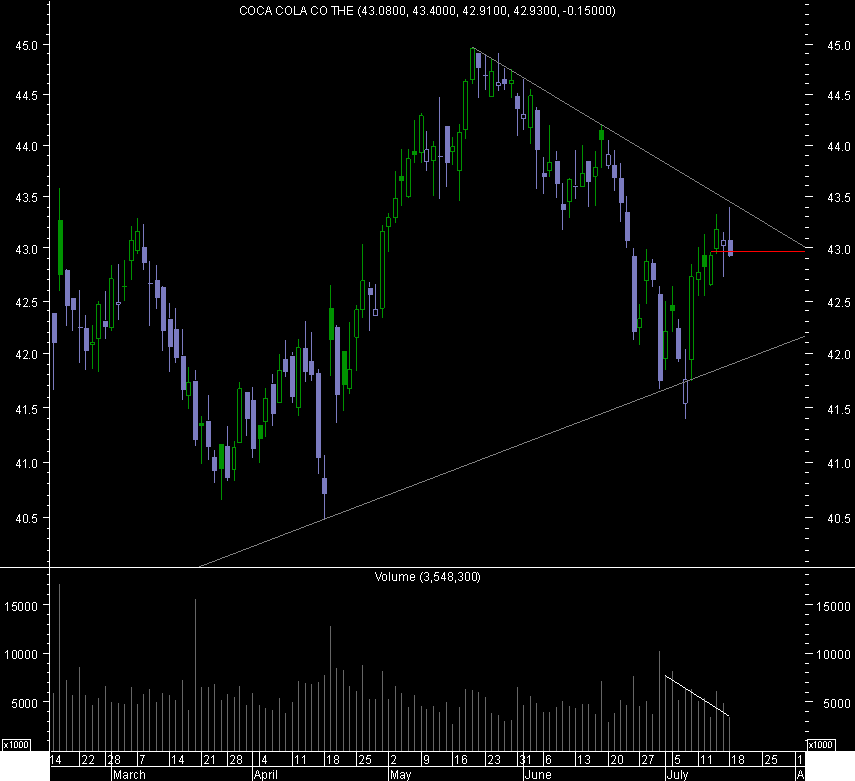Click the 22 date tick before March
855x781 pixels.
pyautogui.click(x=88, y=760)
